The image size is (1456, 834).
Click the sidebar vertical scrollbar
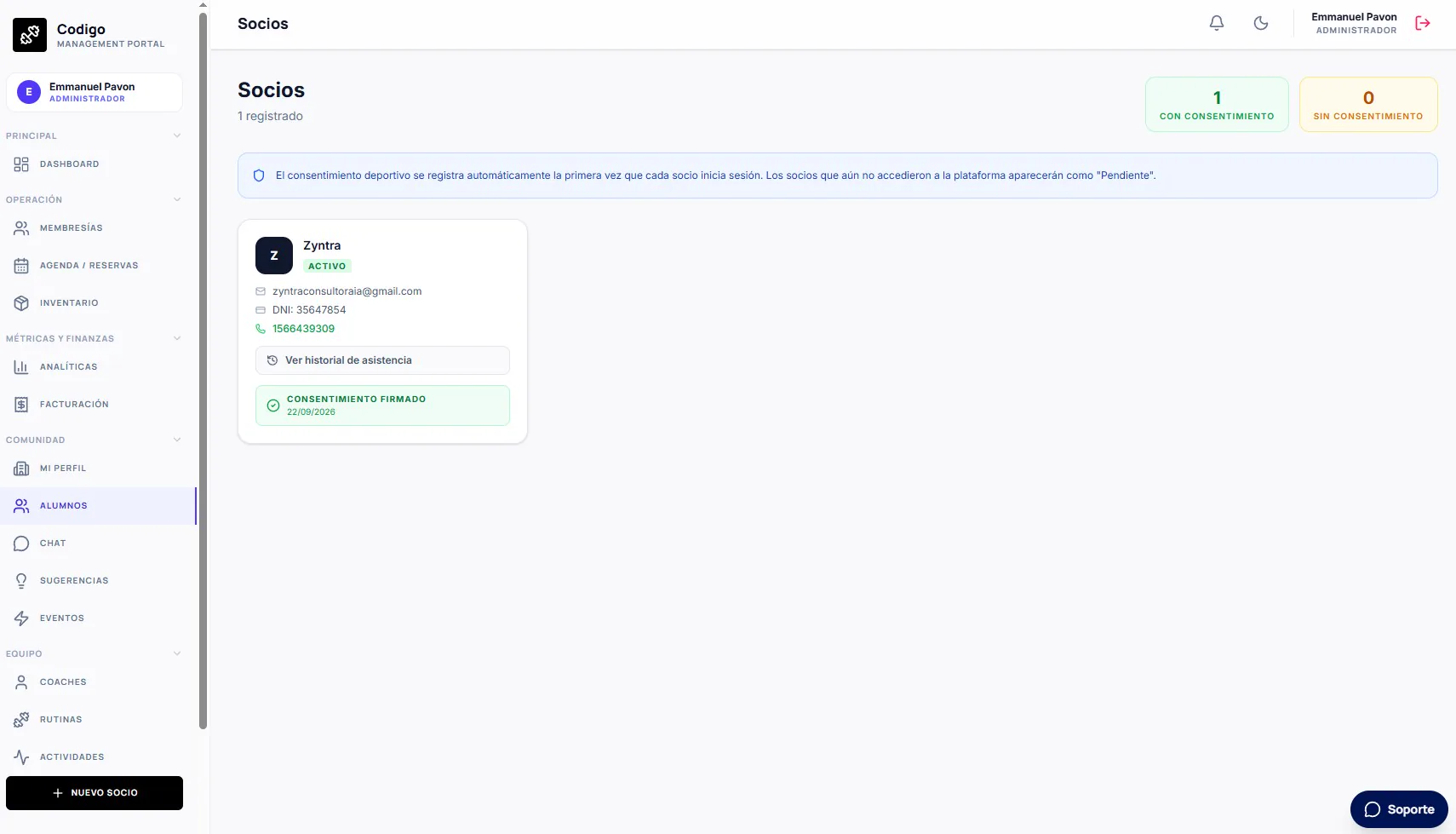coord(203,371)
